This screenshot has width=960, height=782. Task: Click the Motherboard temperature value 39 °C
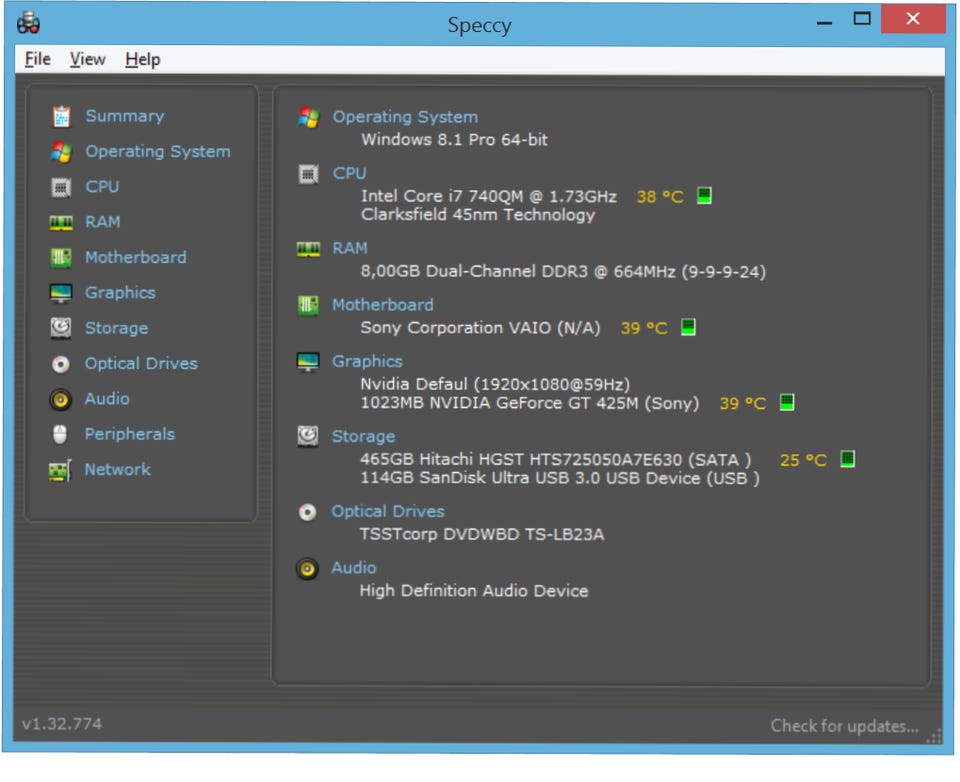click(643, 328)
